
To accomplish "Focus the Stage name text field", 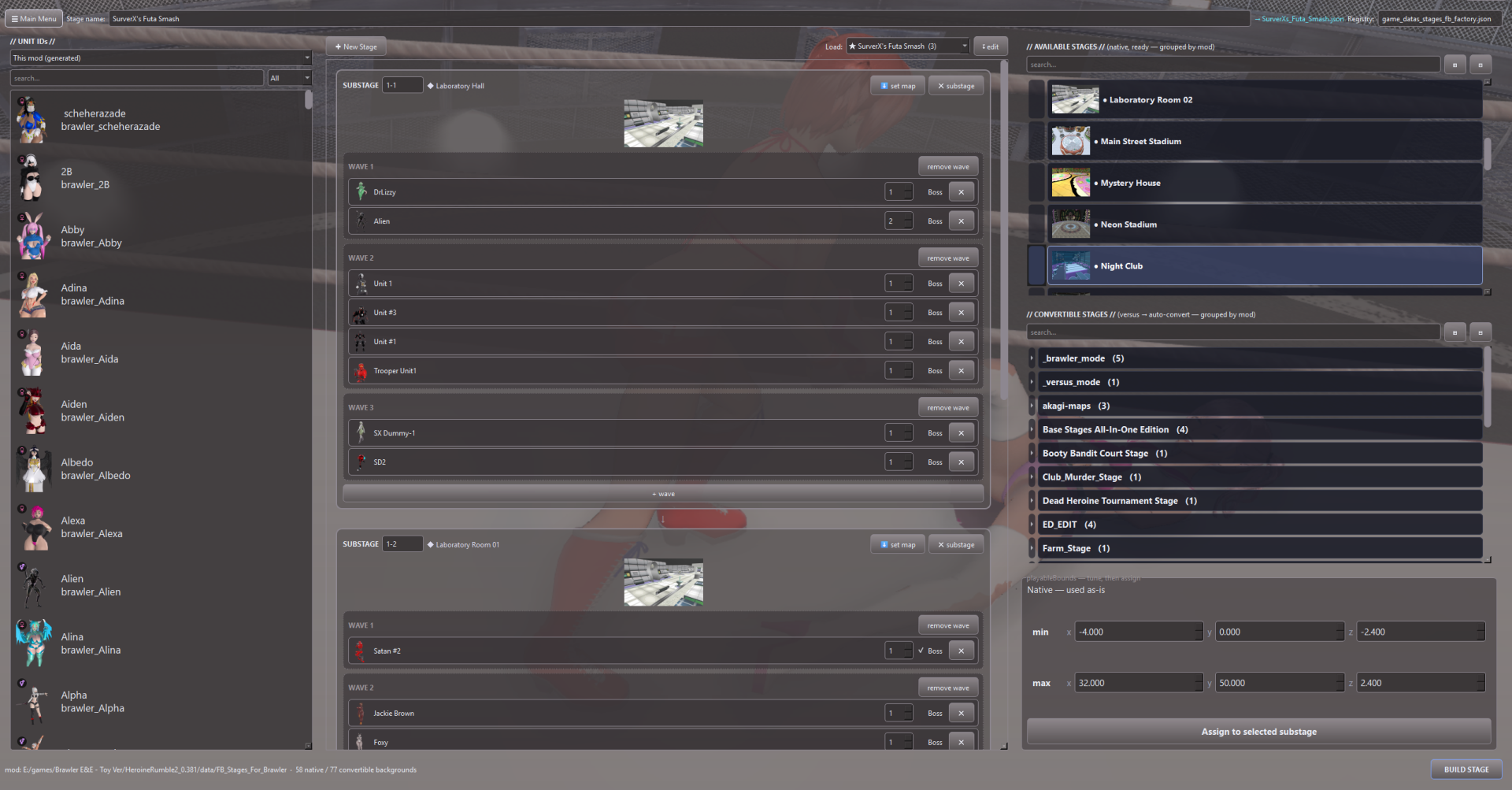I will [x=679, y=19].
